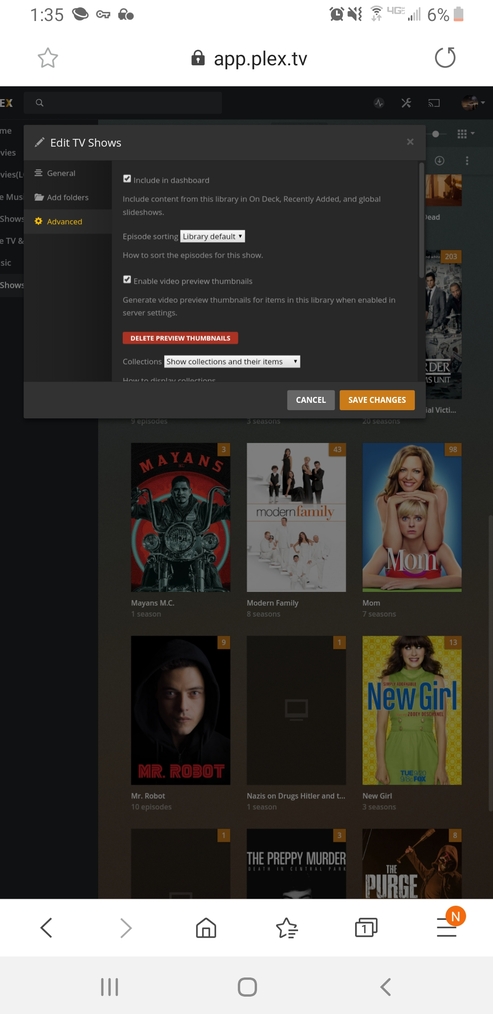Go forward with browser forward arrow
The width and height of the screenshot is (493, 1014).
[x=126, y=928]
